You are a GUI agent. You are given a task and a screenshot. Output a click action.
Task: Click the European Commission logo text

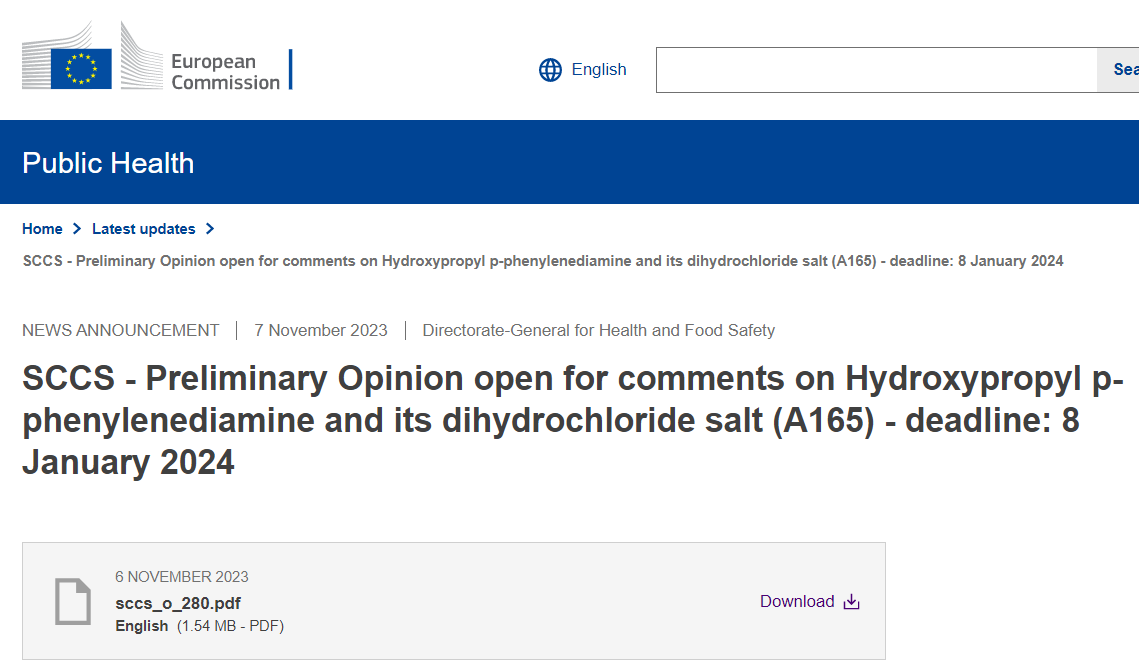click(225, 72)
